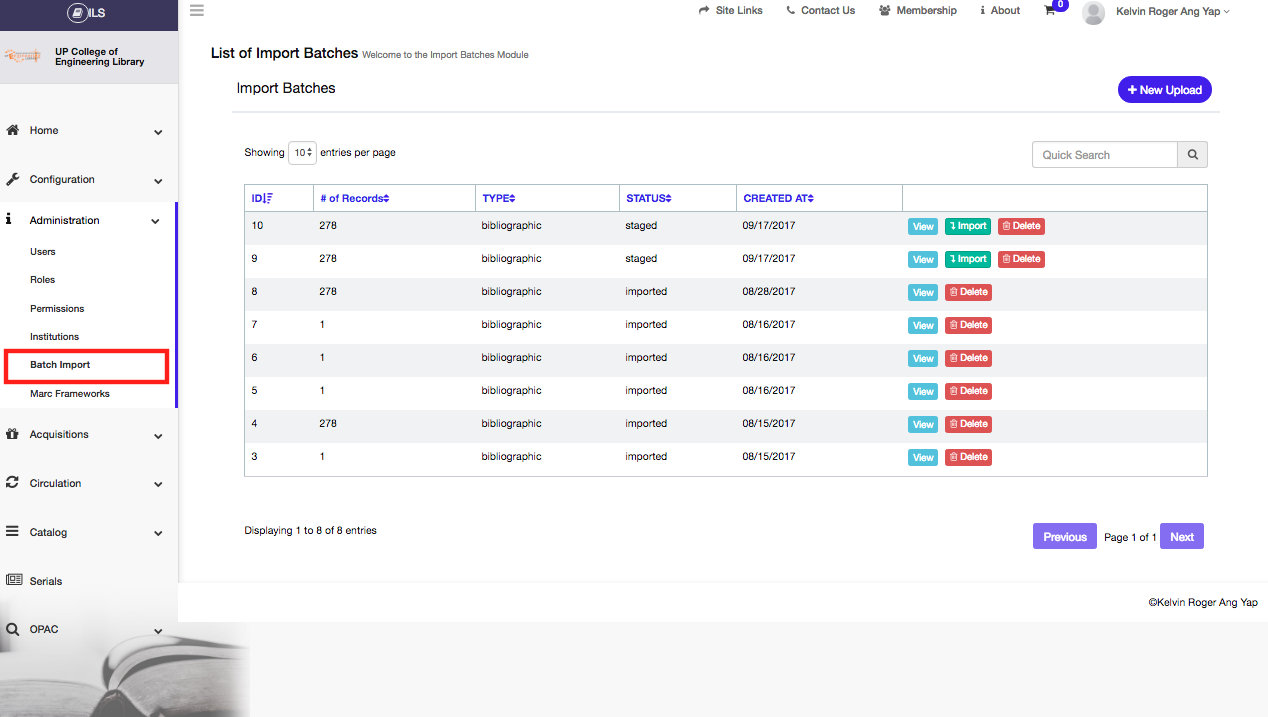Click the Quick Search input field
Screen dimensions: 1268x717
tap(1104, 155)
